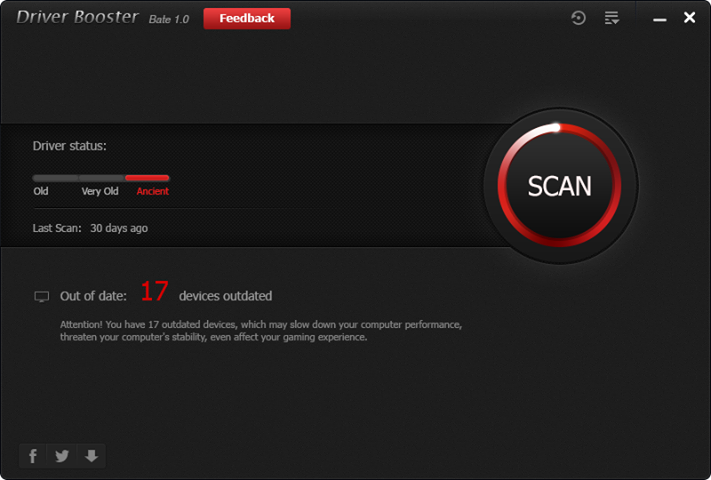Click the 'devices outdated' text
The image size is (711, 480).
click(225, 296)
